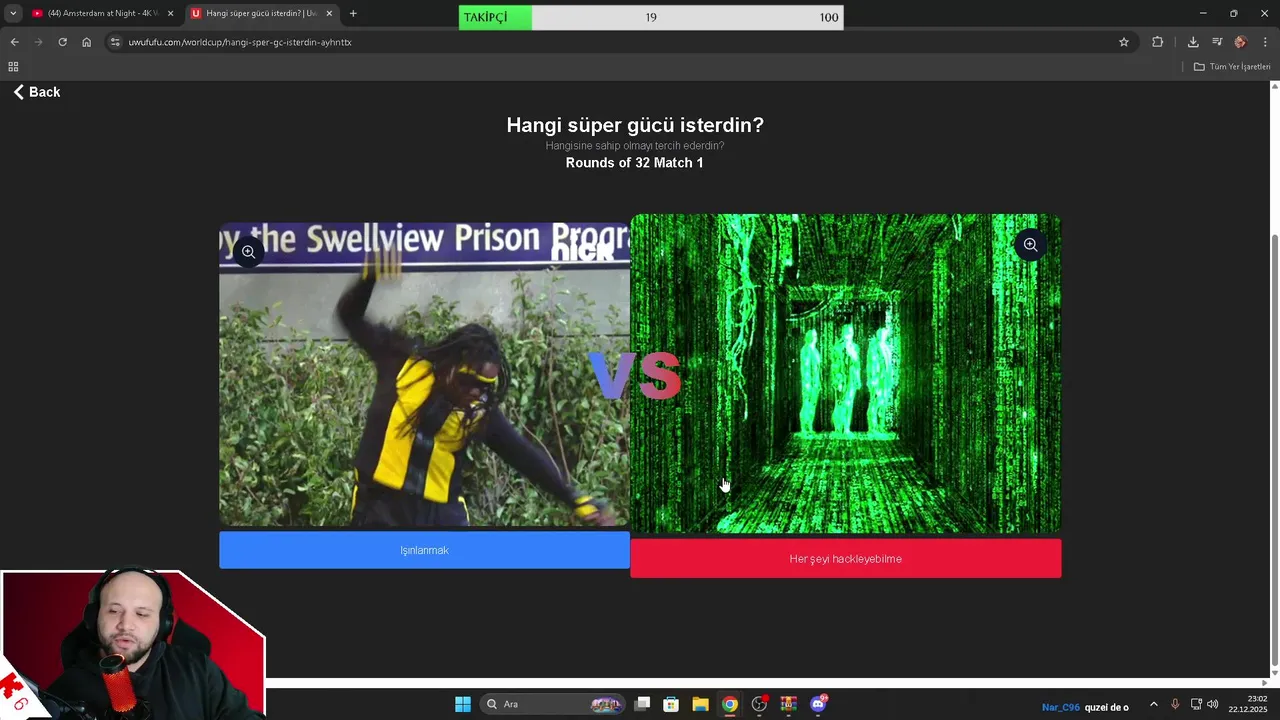
Task: Vote for the red Her şeyi hackleyebilme button
Action: [x=845, y=559]
